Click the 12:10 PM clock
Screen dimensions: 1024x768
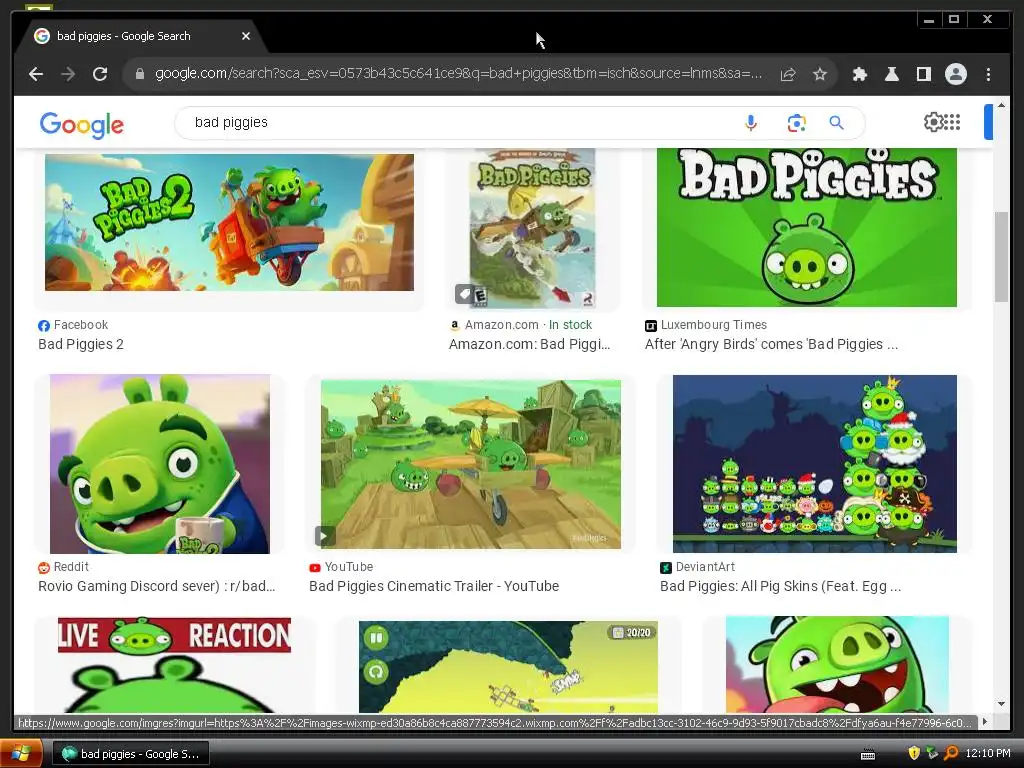click(x=987, y=754)
